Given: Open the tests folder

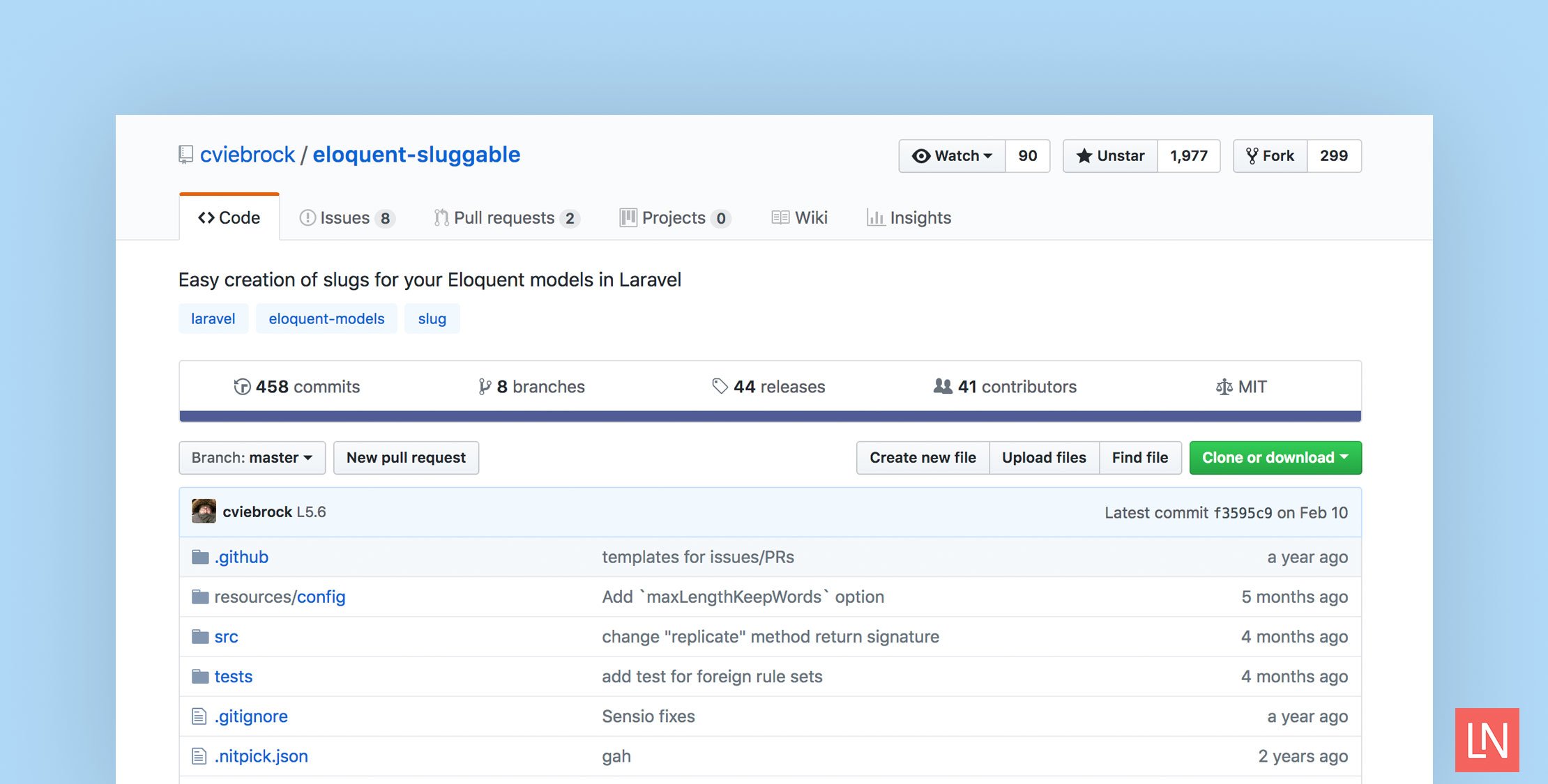Looking at the screenshot, I should click(234, 676).
